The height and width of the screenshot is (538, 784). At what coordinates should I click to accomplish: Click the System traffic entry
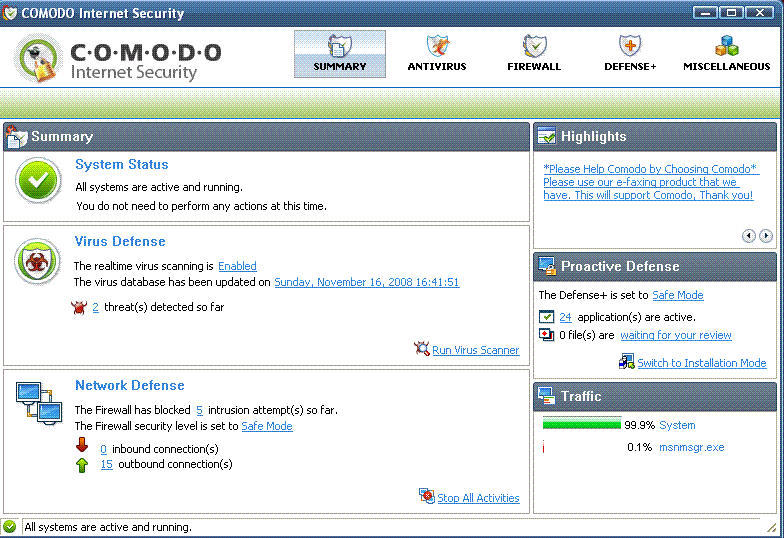(x=677, y=425)
